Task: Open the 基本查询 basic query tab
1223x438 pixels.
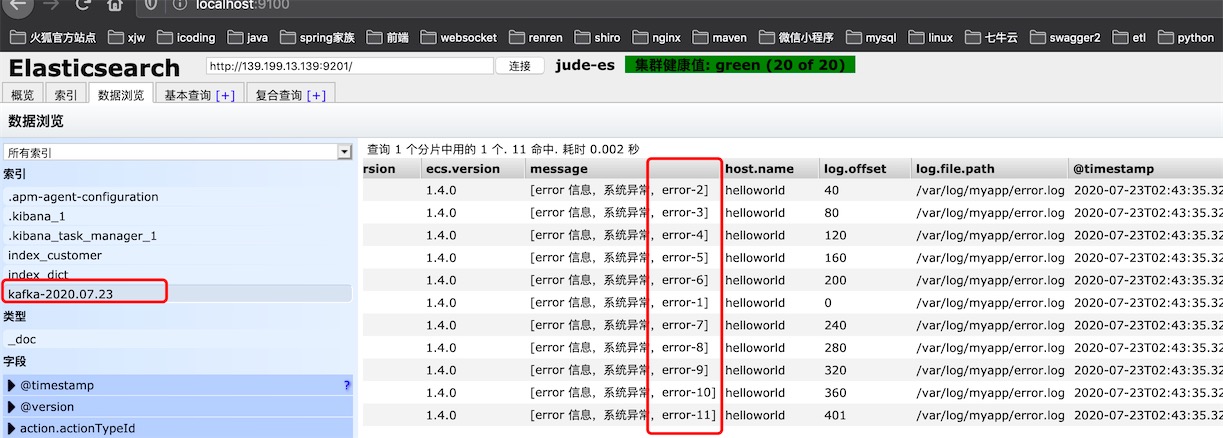Action: coord(198,95)
